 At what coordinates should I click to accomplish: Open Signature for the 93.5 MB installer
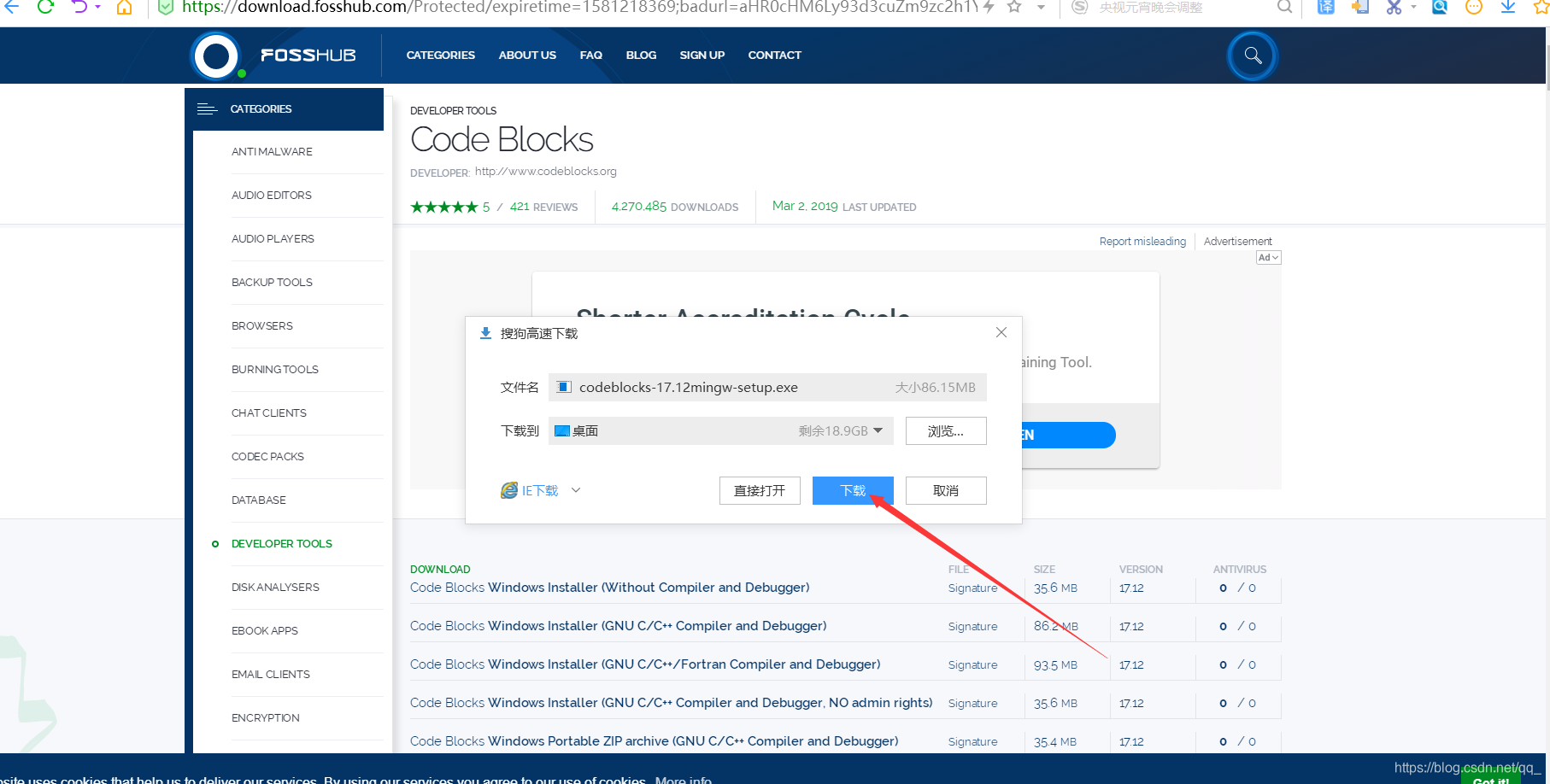click(972, 664)
